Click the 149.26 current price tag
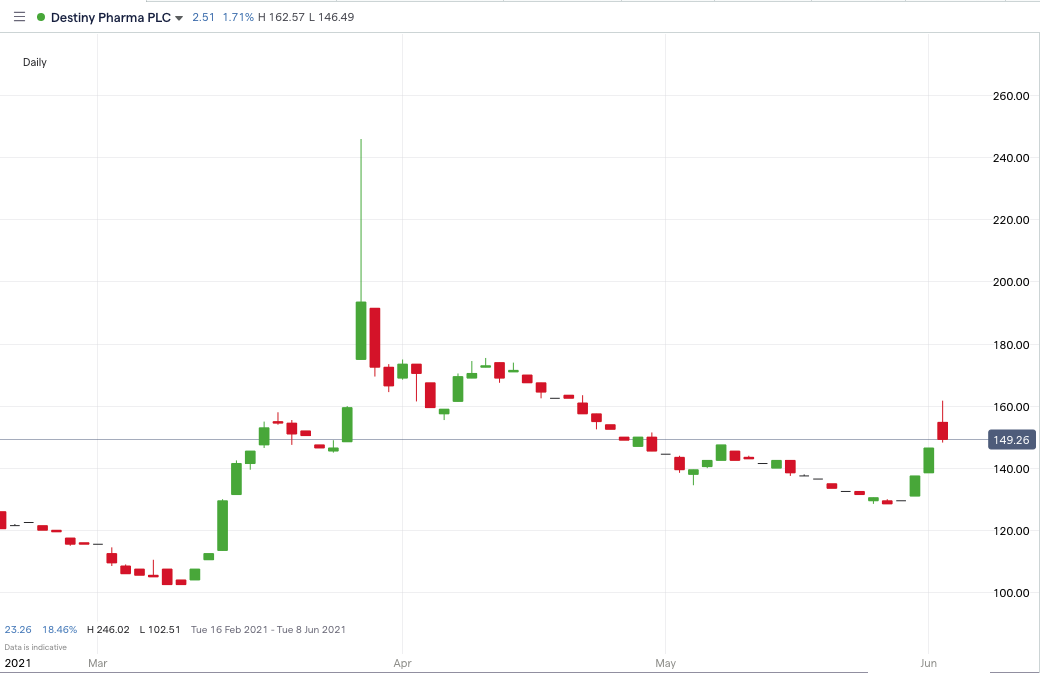 (1011, 440)
